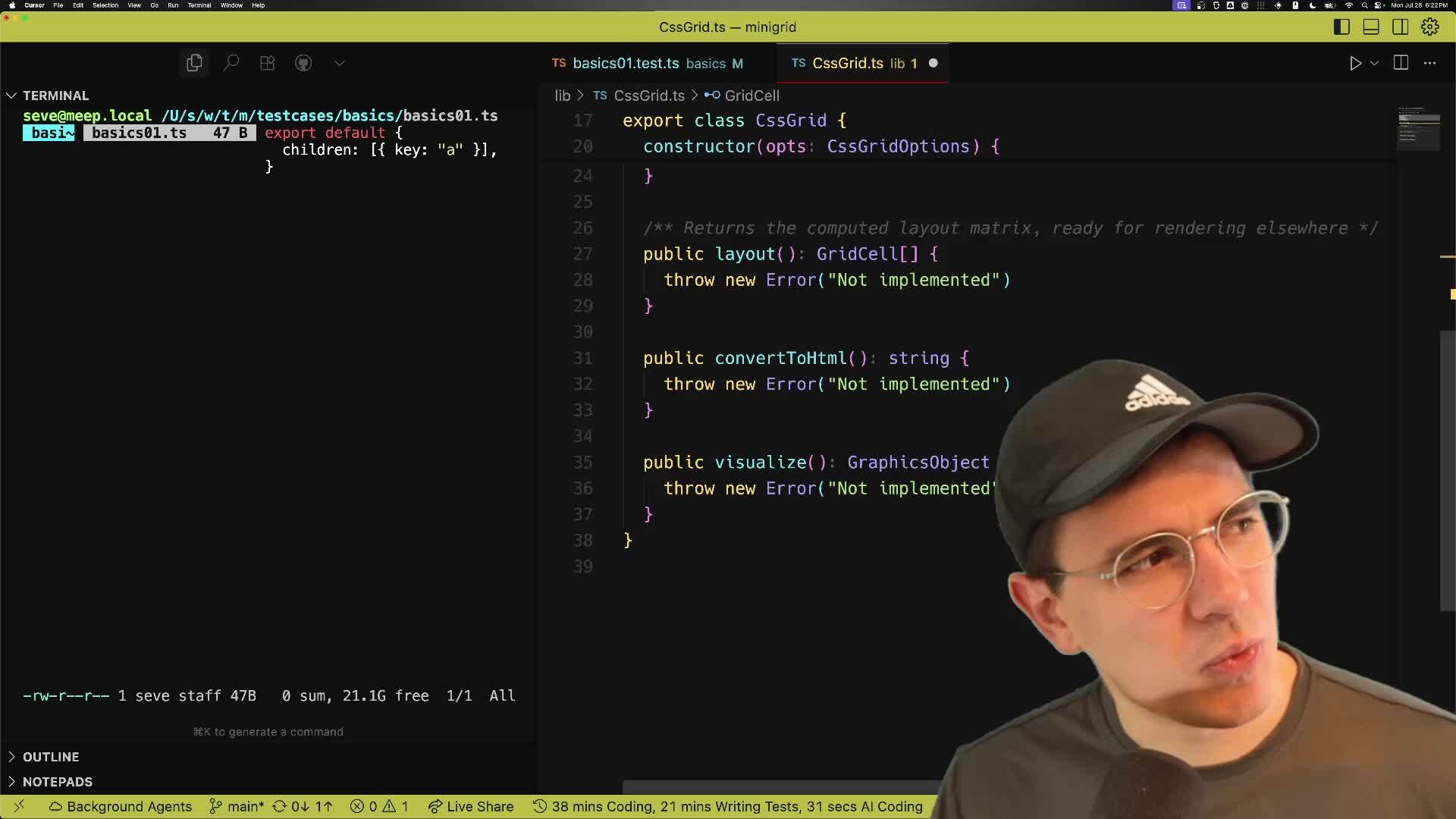This screenshot has height=819, width=1456.
Task: Open Background Agents in status bar
Action: [x=121, y=806]
